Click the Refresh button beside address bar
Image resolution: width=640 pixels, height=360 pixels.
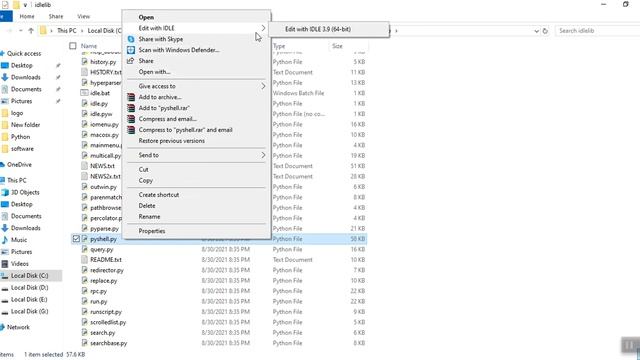[x=545, y=31]
